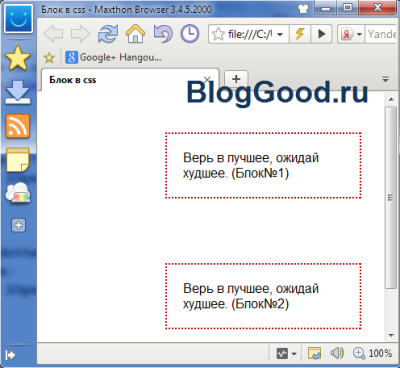Viewport: 400px width, 368px height.
Task: Select the 'Блок в css' tab
Action: [x=130, y=80]
